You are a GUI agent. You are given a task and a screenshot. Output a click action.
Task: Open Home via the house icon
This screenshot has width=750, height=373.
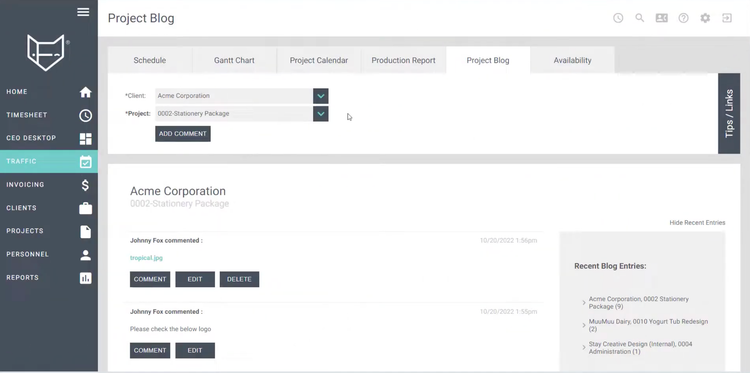(x=86, y=92)
